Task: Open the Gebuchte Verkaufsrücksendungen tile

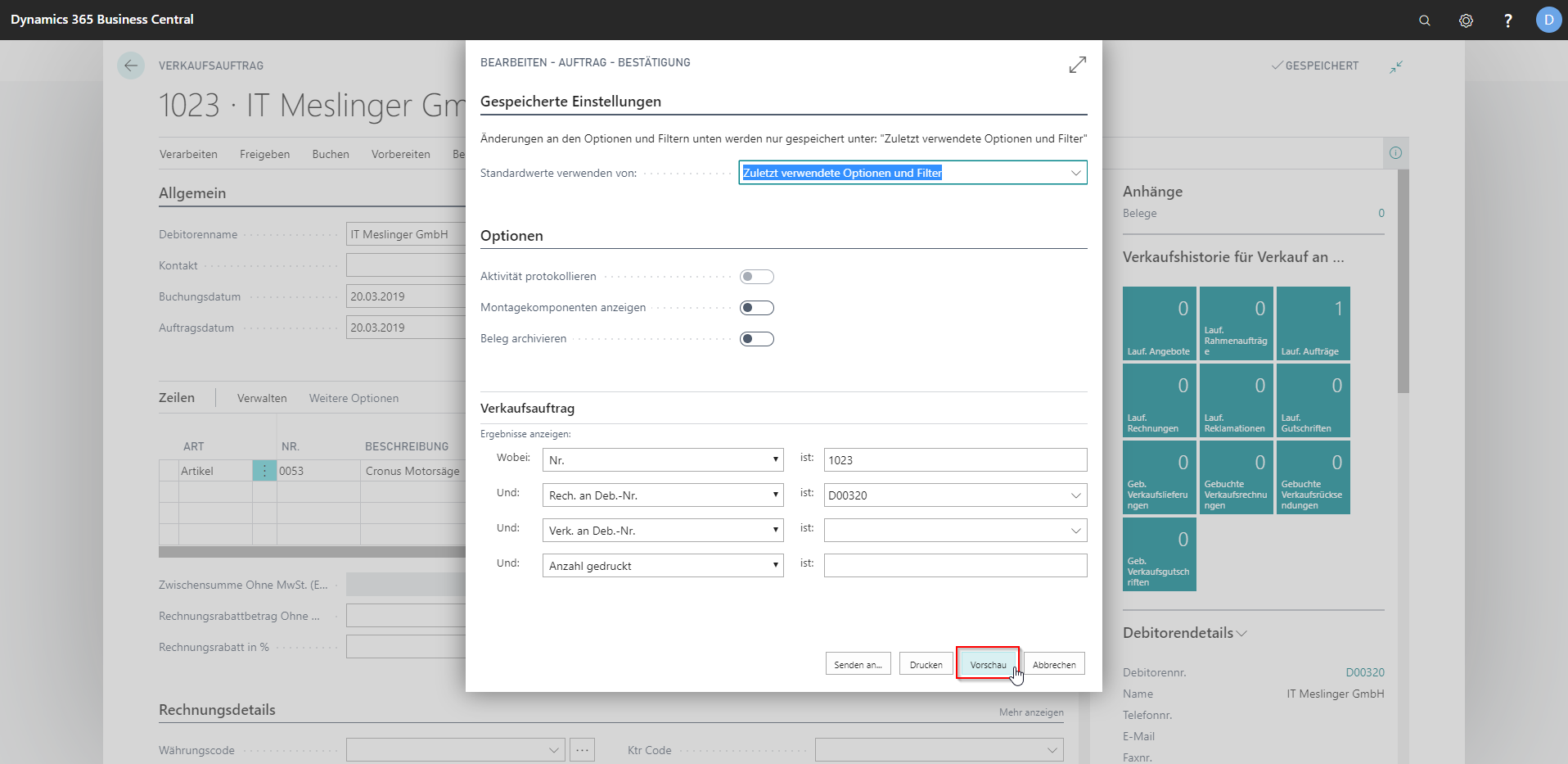Action: click(1313, 477)
